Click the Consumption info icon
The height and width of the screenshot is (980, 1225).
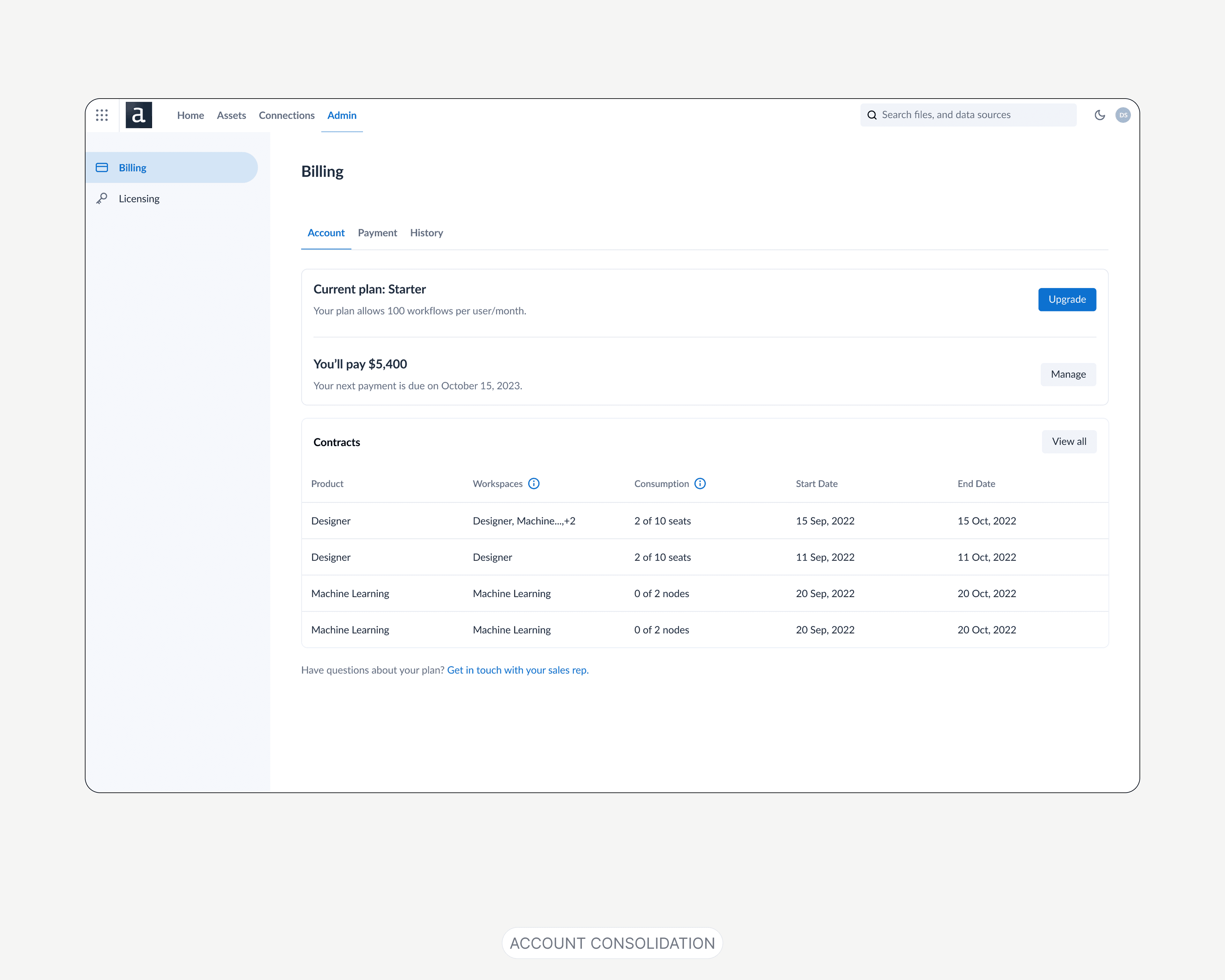pyautogui.click(x=700, y=484)
